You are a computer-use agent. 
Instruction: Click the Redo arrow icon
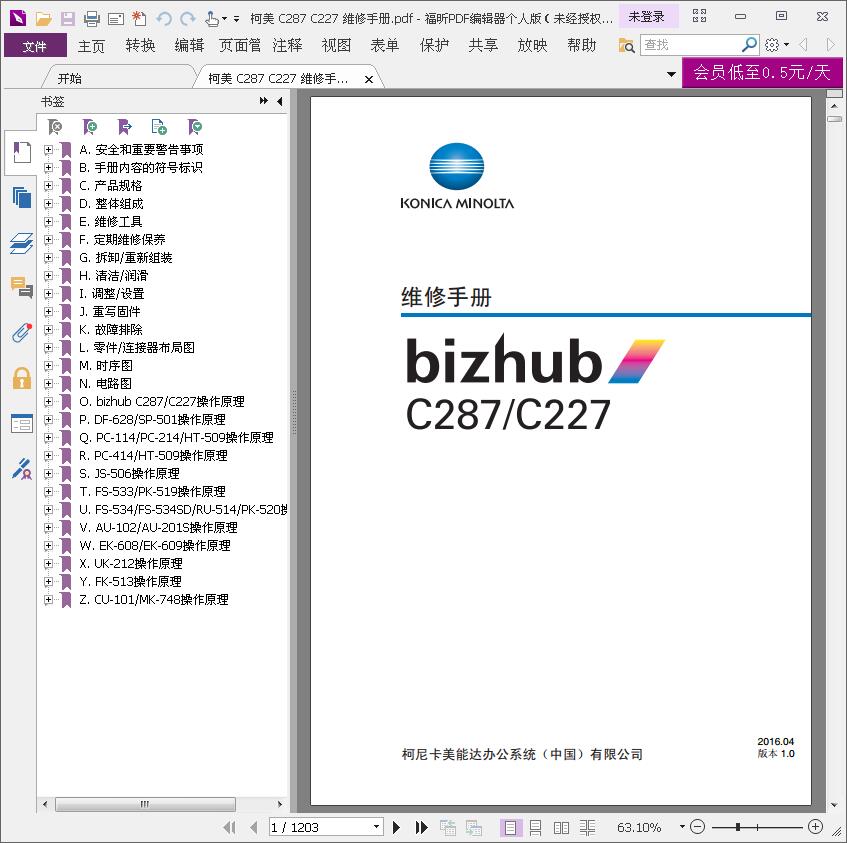coord(187,19)
